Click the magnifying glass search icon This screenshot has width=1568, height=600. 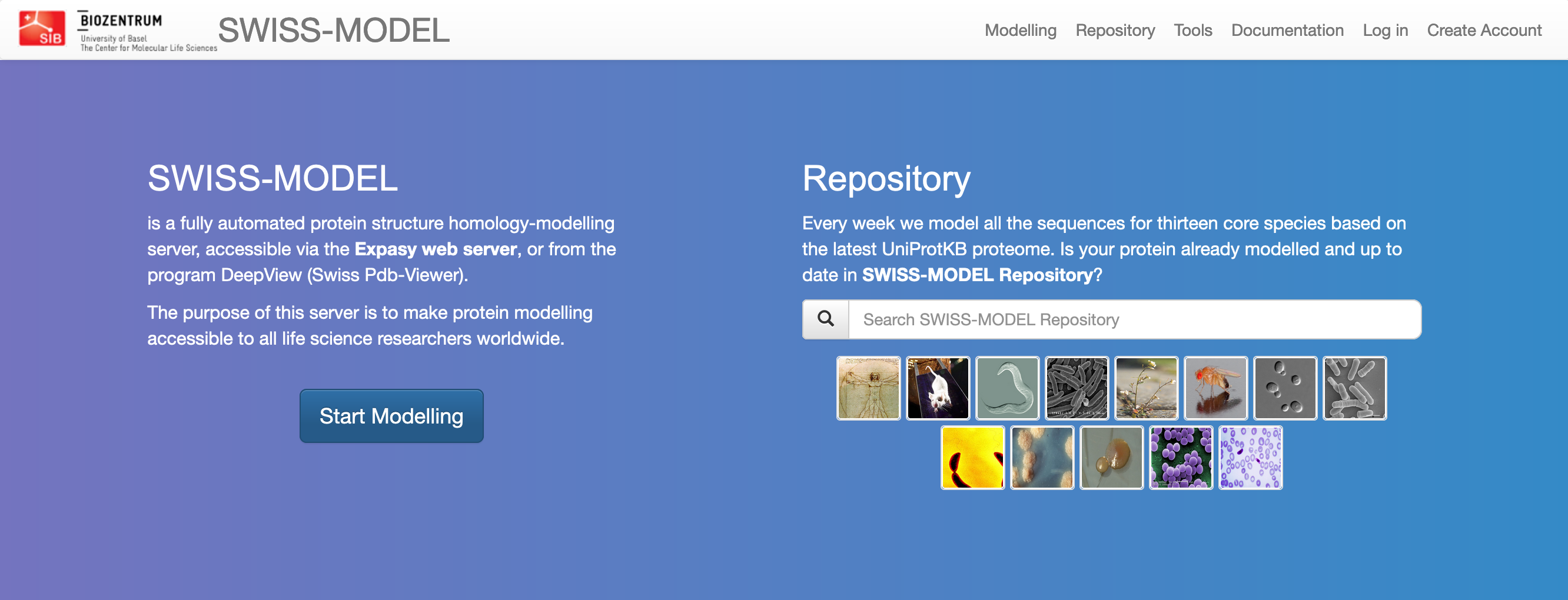coord(825,319)
